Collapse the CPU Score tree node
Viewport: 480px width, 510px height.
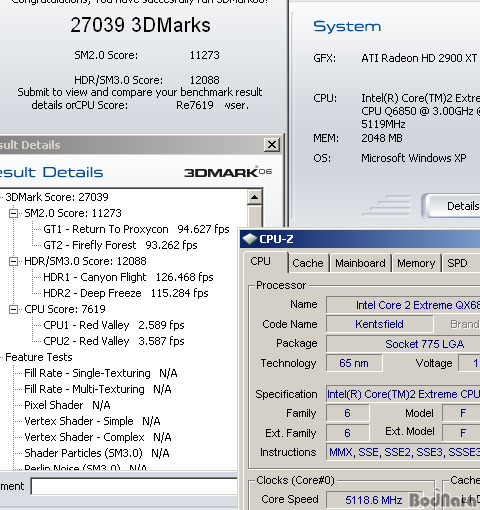coord(13,309)
